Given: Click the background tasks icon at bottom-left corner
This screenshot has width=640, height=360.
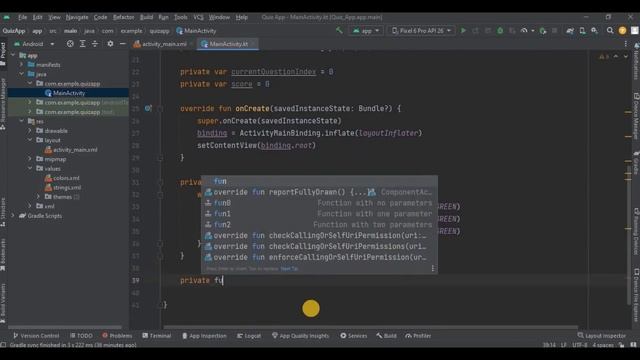Looking at the screenshot, I should point(4,345).
